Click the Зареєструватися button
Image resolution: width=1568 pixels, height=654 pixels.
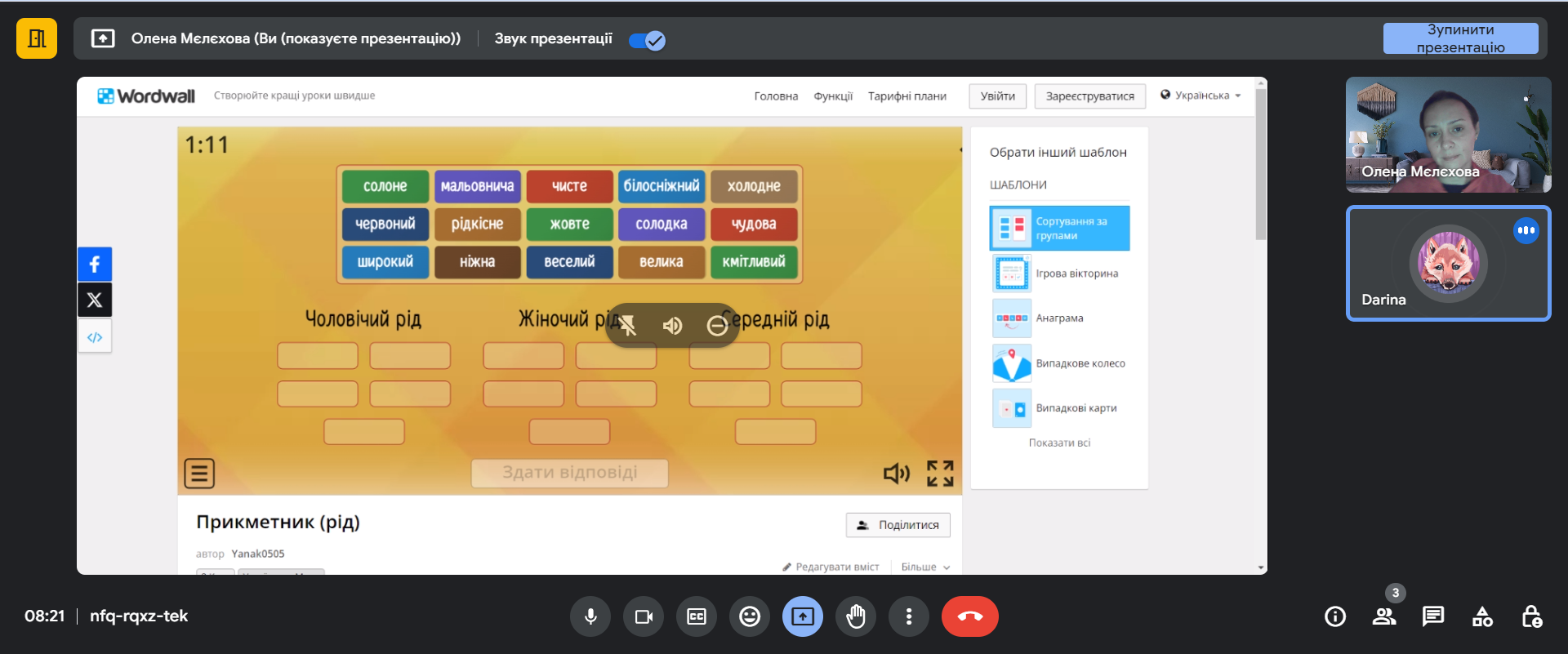coord(1089,96)
